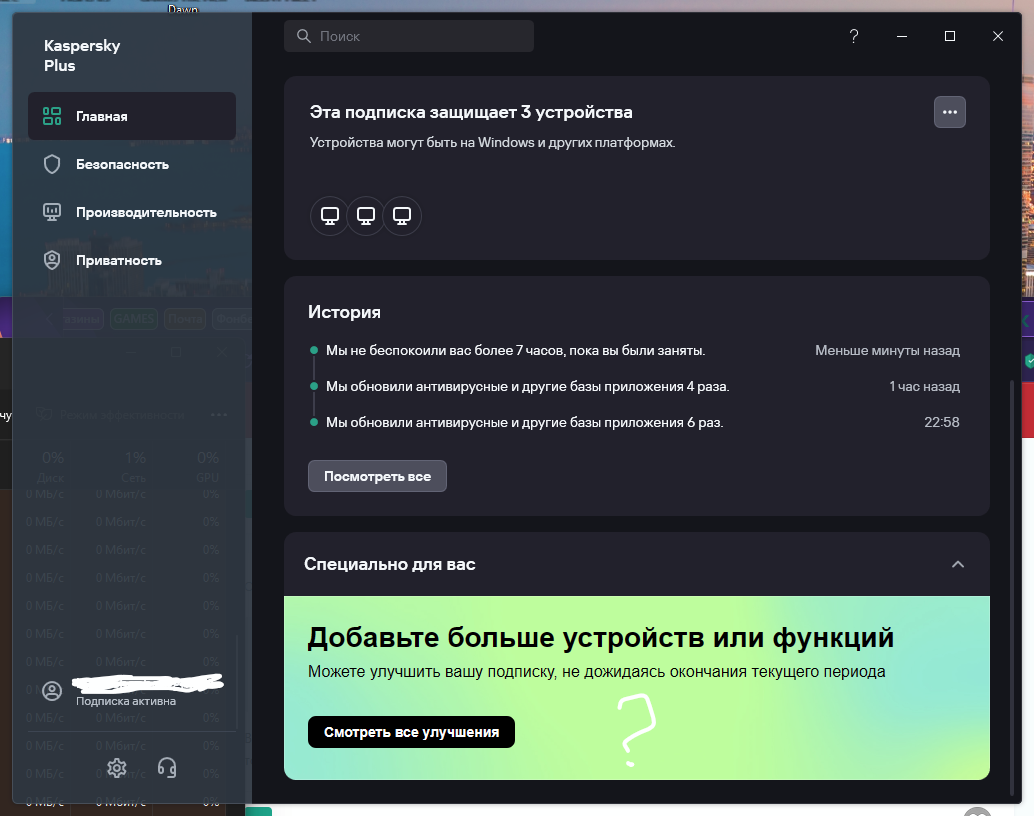Click the Эта подписка защищает 3 устройства heading
Image resolution: width=1034 pixels, height=816 pixels.
click(x=471, y=112)
